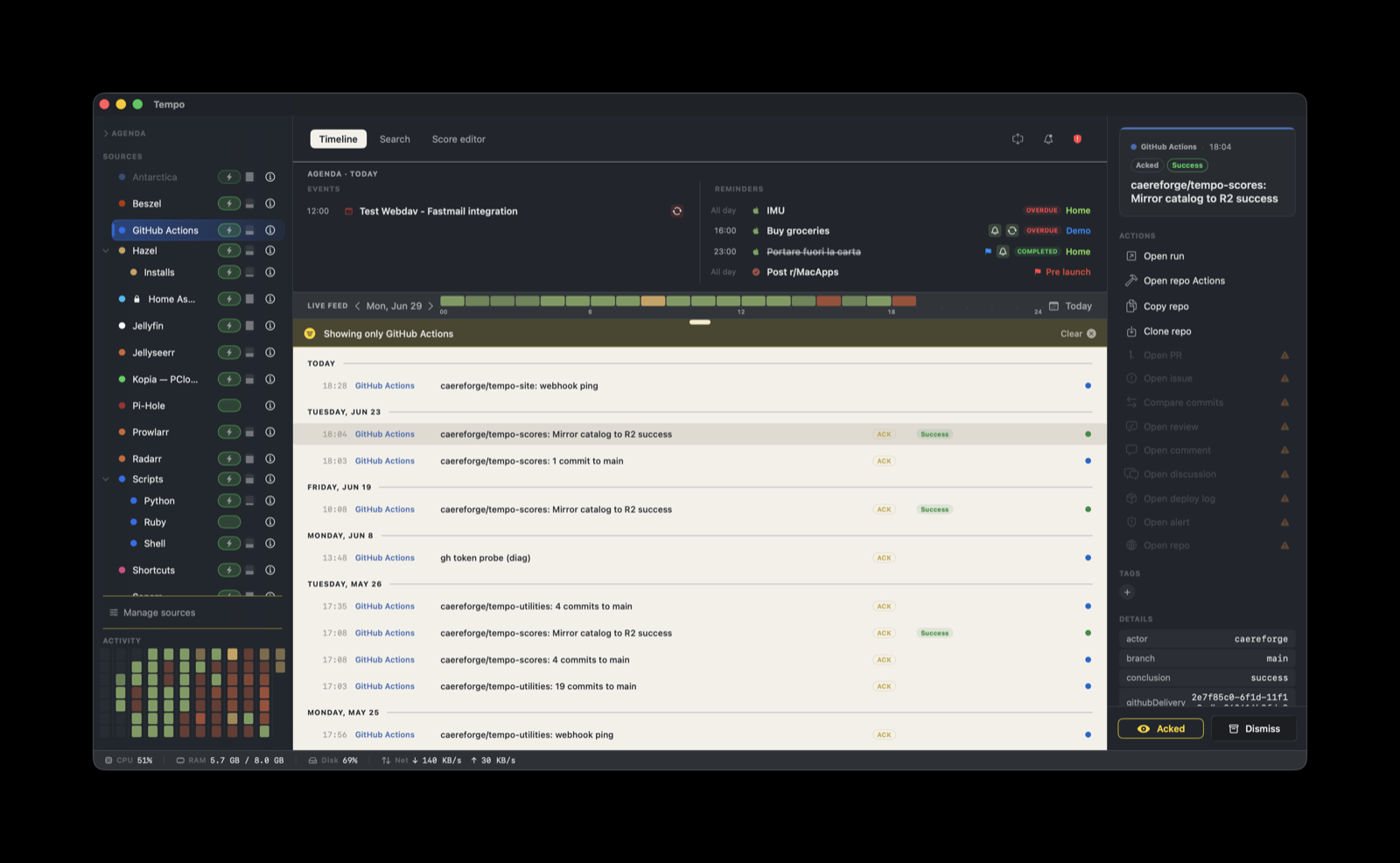
Task: Click bell icon on Portare fuori la carta
Action: [1004, 251]
